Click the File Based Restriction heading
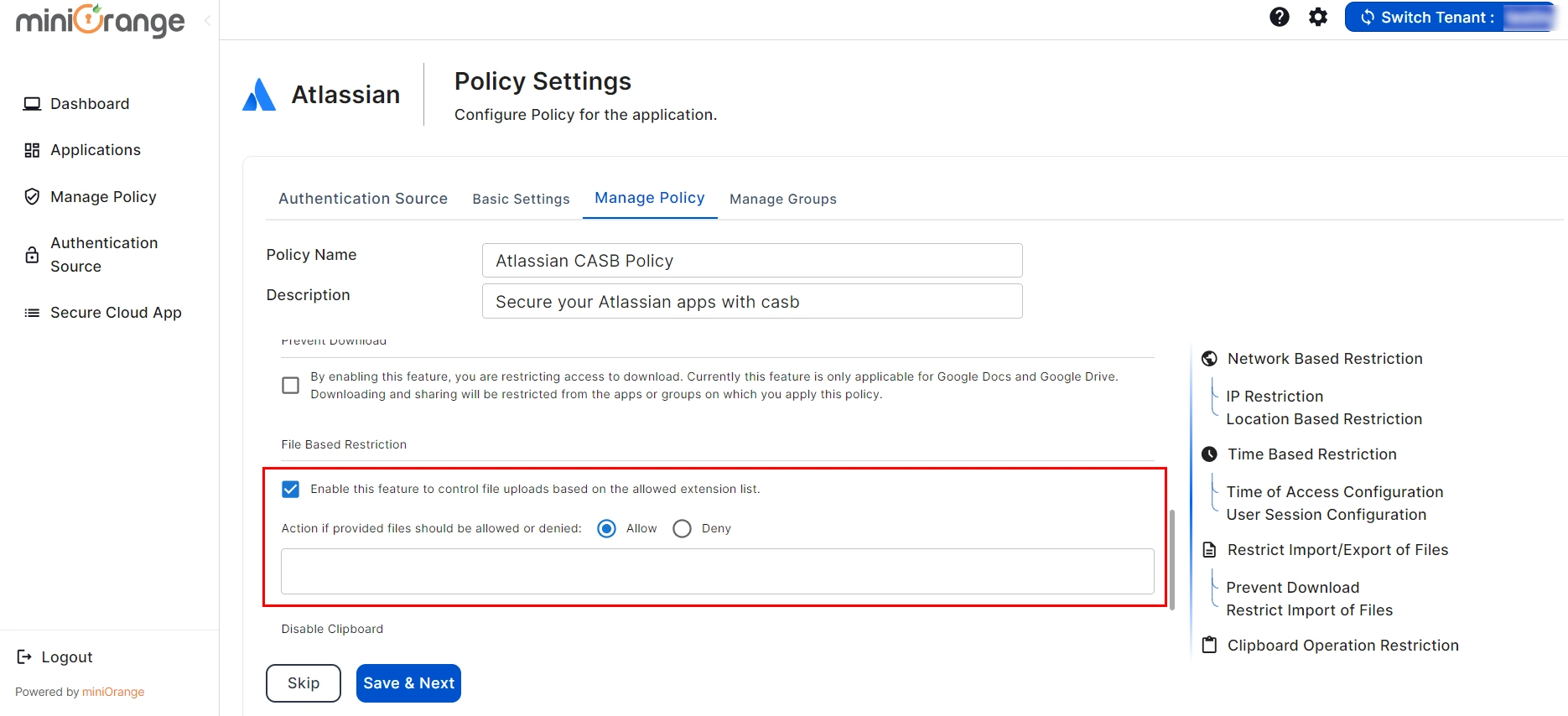Screen dimensions: 1568x716 tap(344, 444)
